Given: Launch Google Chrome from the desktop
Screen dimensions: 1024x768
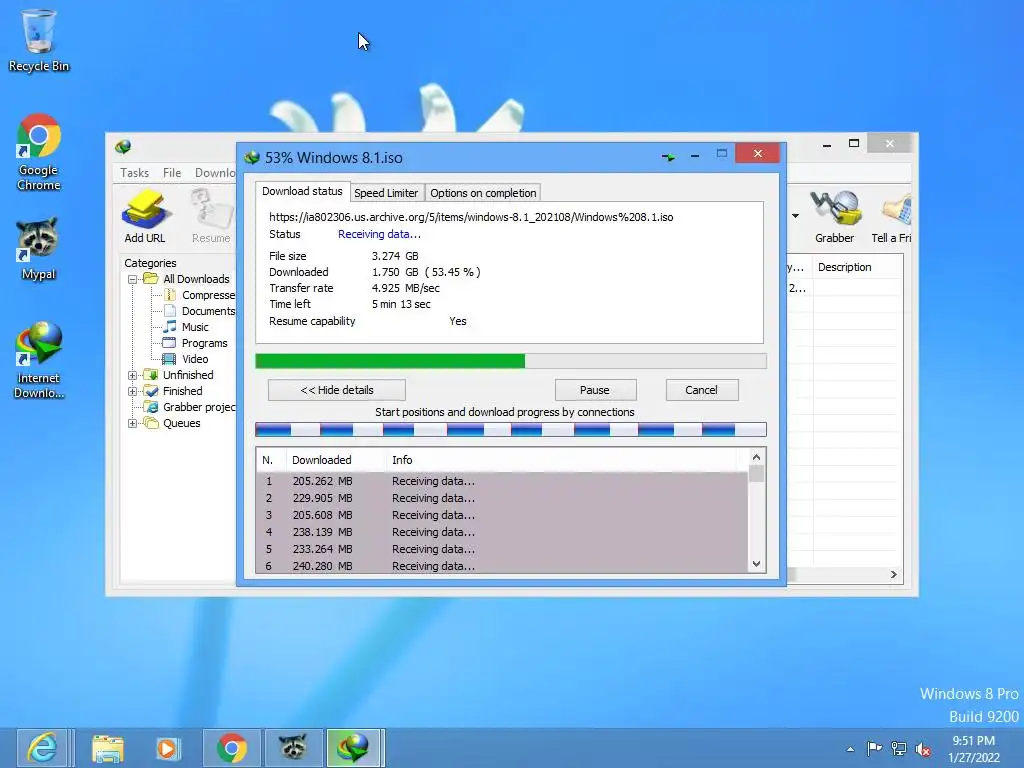Looking at the screenshot, I should pos(39,152).
